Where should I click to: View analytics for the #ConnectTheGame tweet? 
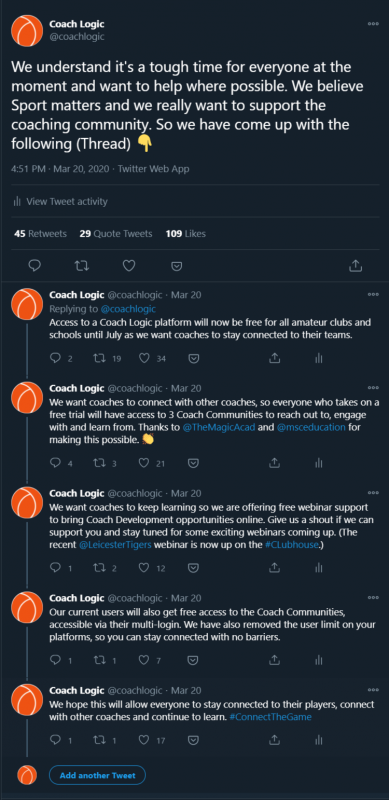(319, 739)
